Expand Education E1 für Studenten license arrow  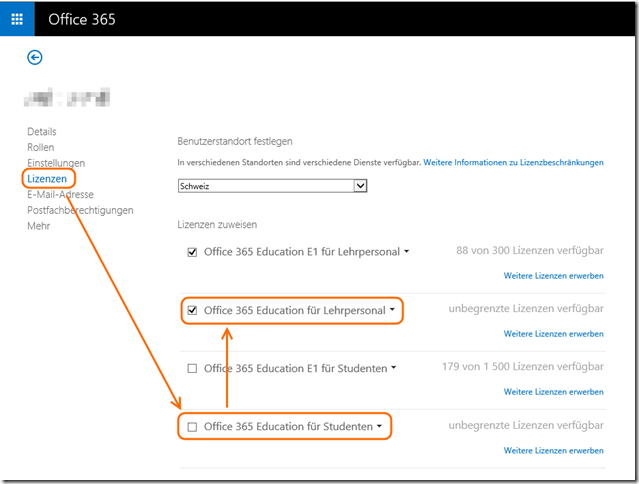(x=394, y=369)
